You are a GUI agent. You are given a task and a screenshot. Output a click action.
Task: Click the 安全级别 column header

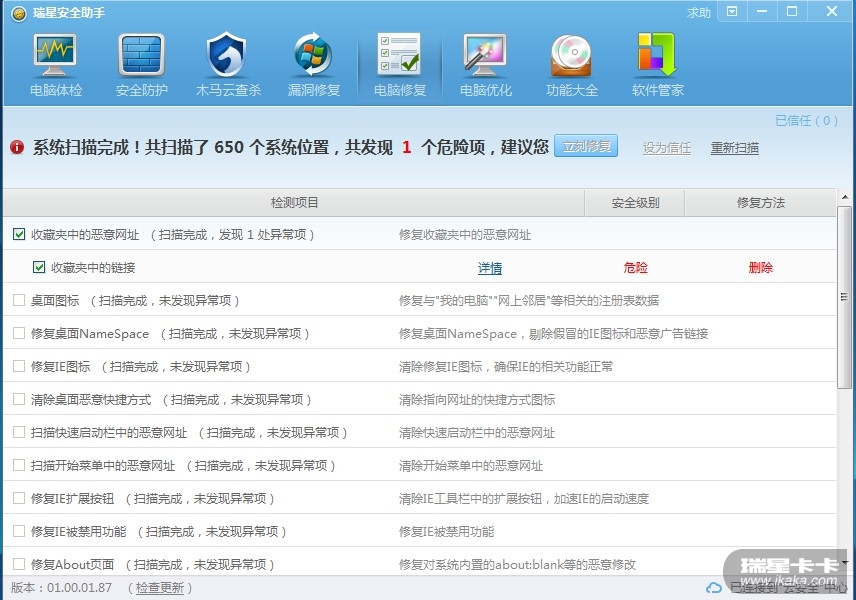click(635, 203)
